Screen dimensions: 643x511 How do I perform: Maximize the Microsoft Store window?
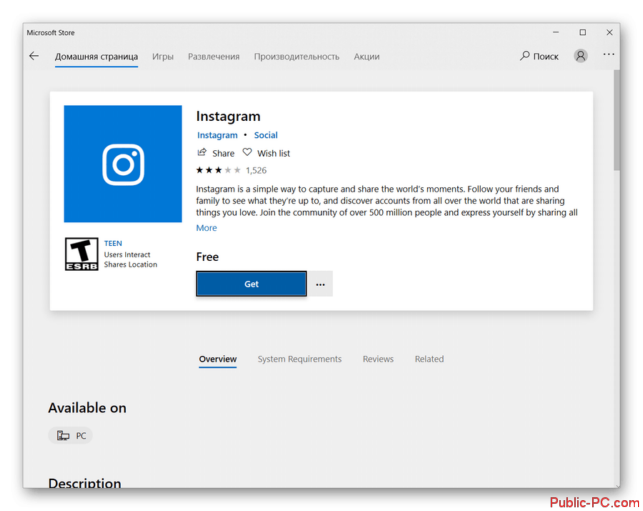[583, 32]
